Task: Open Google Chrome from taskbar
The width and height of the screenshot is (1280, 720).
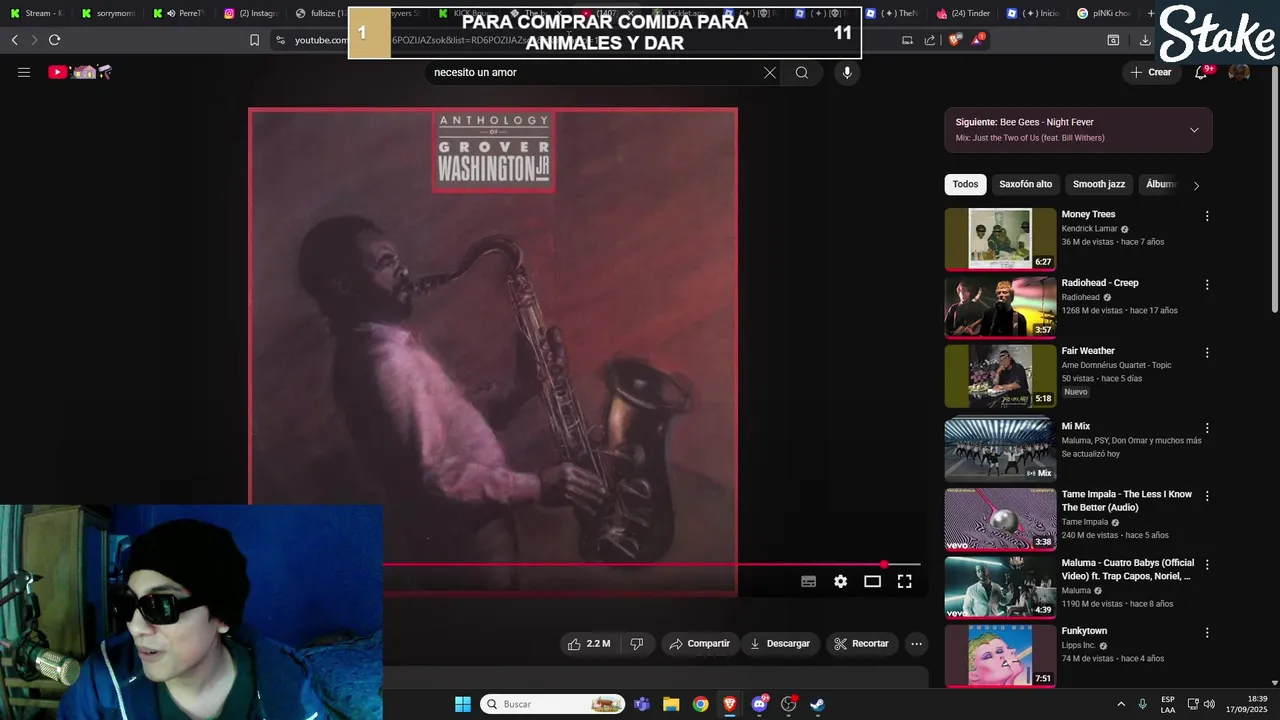Action: pyautogui.click(x=700, y=704)
